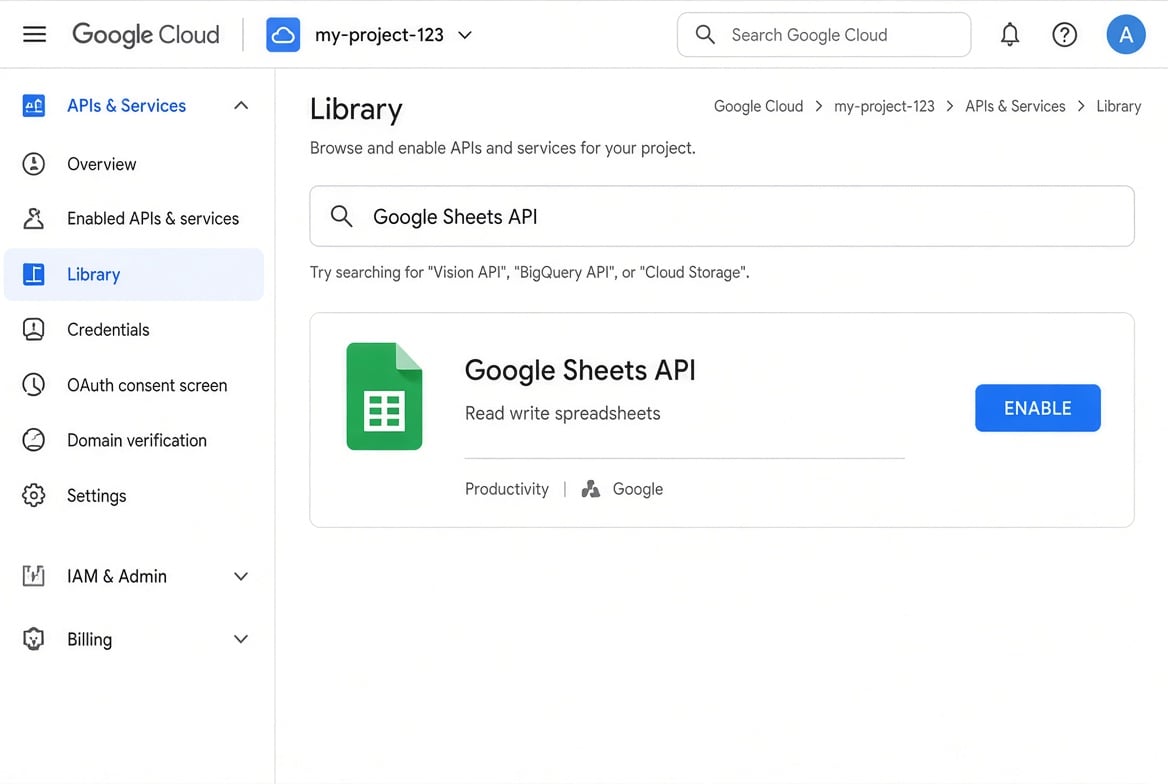Select Library in the sidebar
The width and height of the screenshot is (1168, 784).
[134, 274]
